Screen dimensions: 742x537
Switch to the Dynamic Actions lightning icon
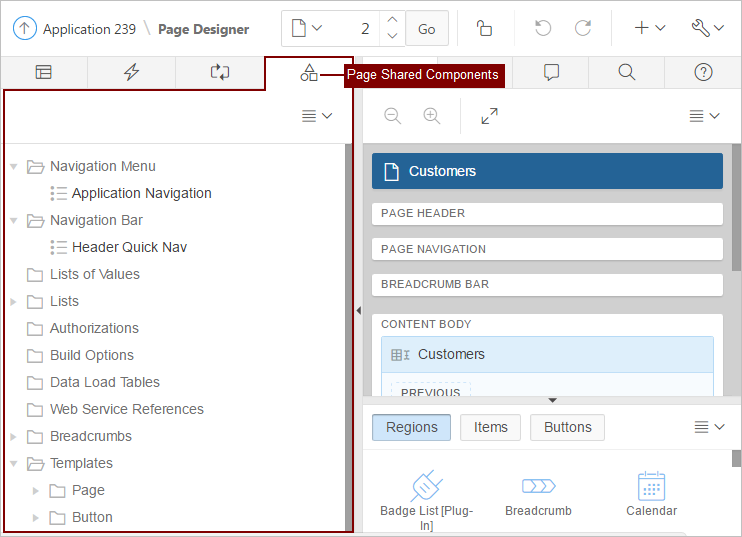[x=131, y=72]
